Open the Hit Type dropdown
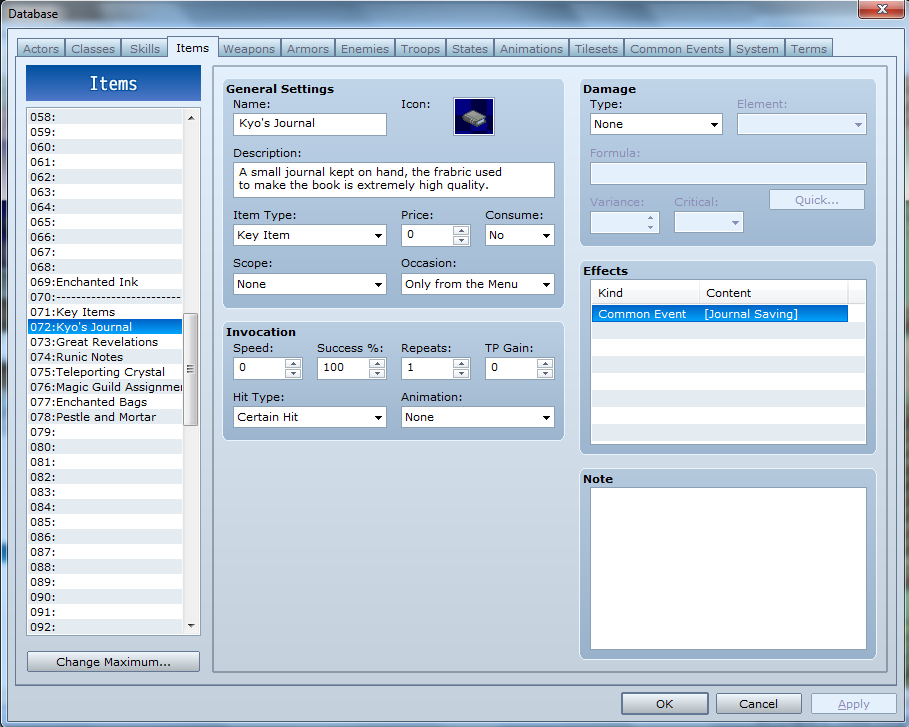Image resolution: width=909 pixels, height=727 pixels. point(310,417)
